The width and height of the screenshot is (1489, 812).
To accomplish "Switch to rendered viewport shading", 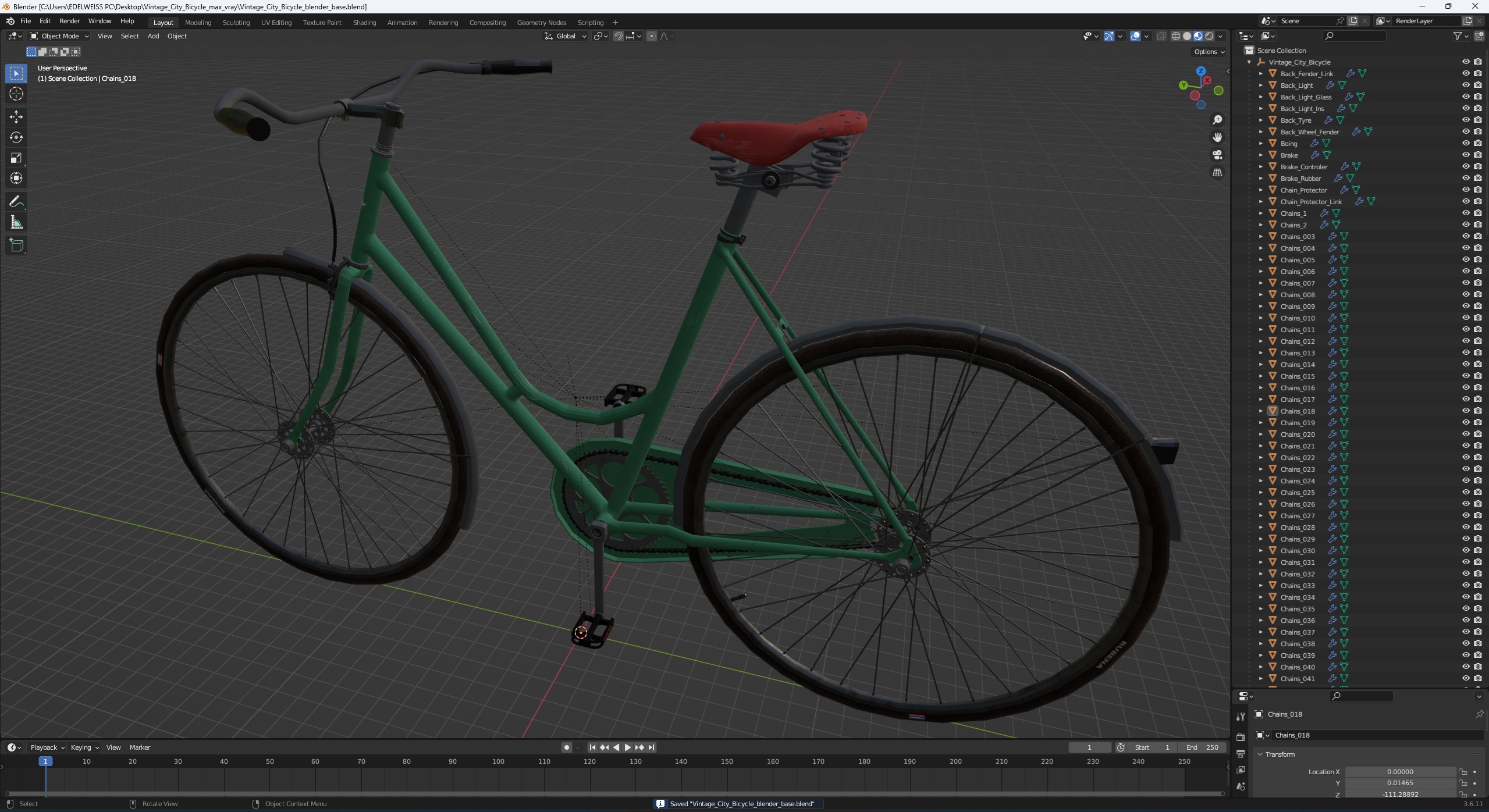I will pyautogui.click(x=1209, y=36).
